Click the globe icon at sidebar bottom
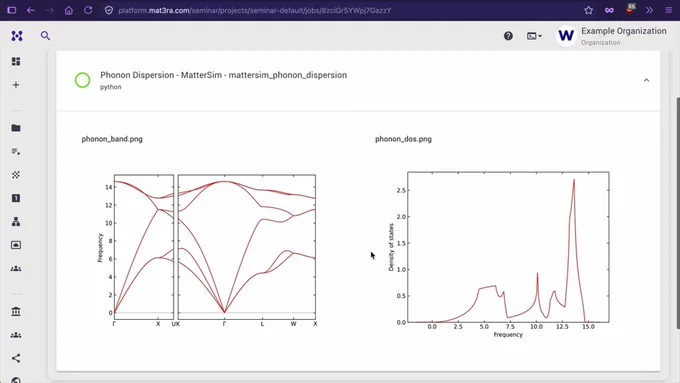 click(16, 380)
